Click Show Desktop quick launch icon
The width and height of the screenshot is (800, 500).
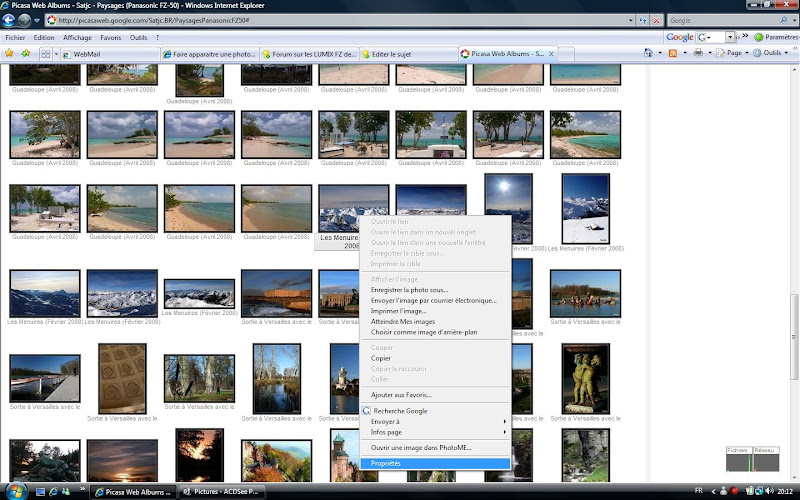click(40, 492)
